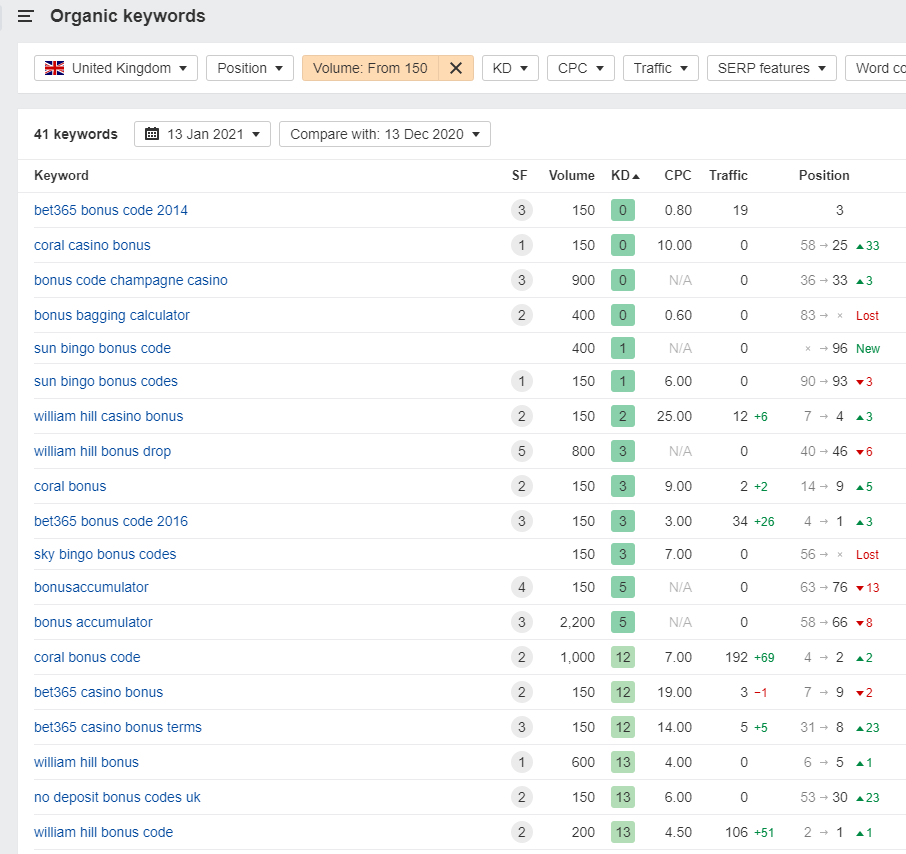906x854 pixels.
Task: Click SF badge 4 for bonusaccumulator
Action: coord(519,587)
